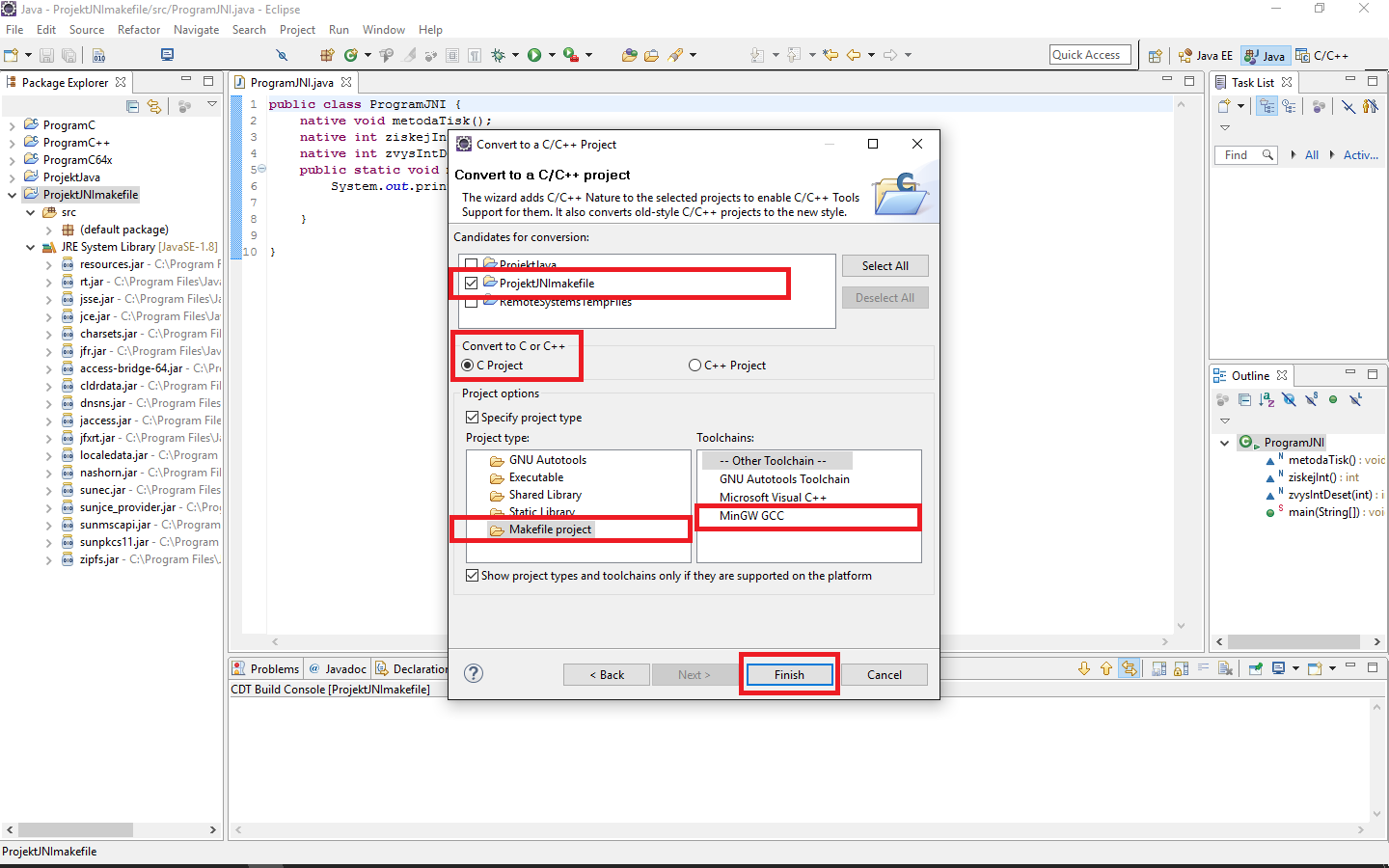Enable Link with Editor in Package Explorer
The image size is (1389, 868).
coord(154,106)
